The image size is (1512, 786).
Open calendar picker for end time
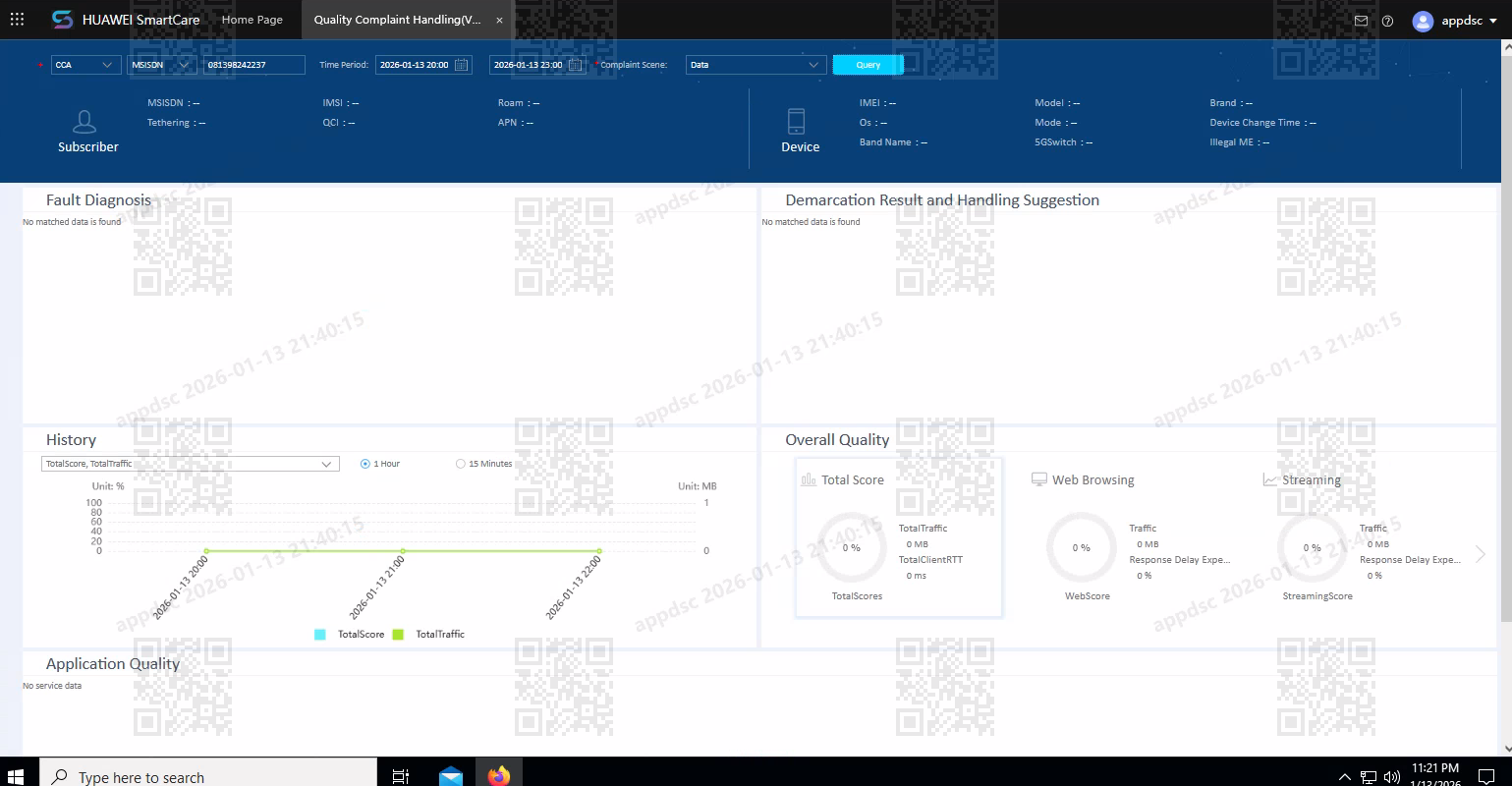point(576,65)
